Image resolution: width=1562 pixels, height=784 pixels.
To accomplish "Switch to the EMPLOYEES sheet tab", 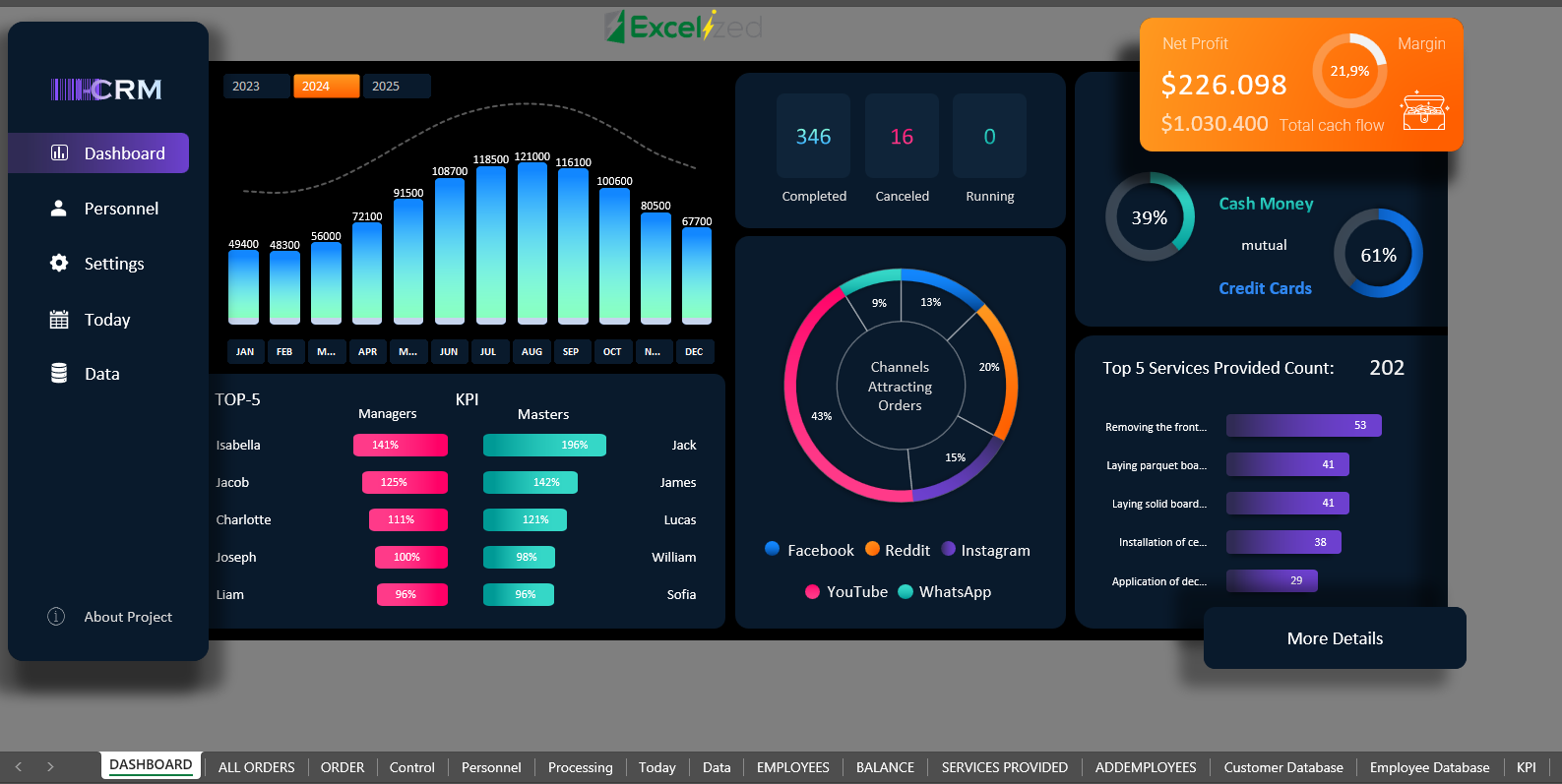I will 793,767.
